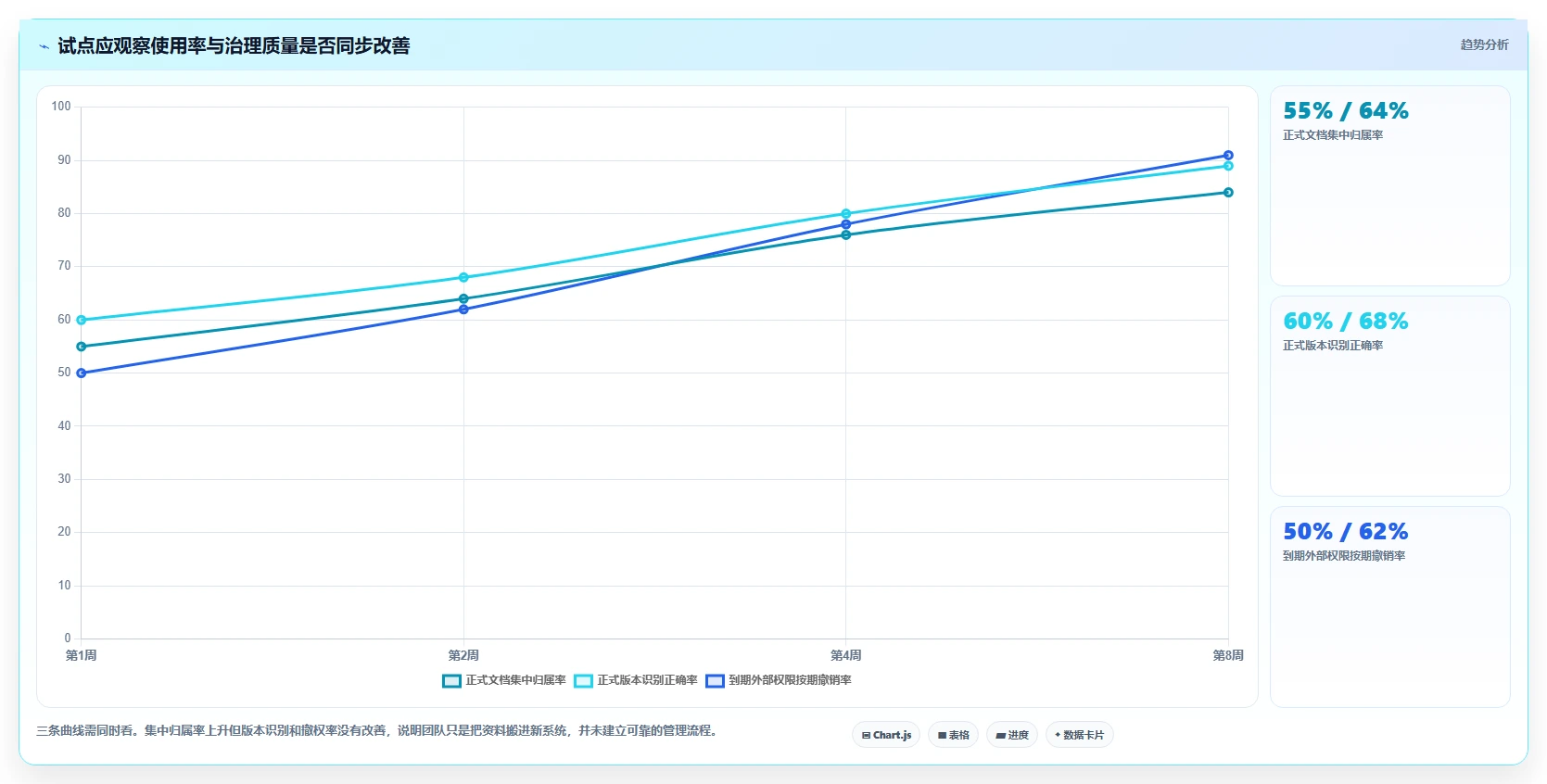
Task: Click the 数据卡片 chip
Action: click(1079, 735)
